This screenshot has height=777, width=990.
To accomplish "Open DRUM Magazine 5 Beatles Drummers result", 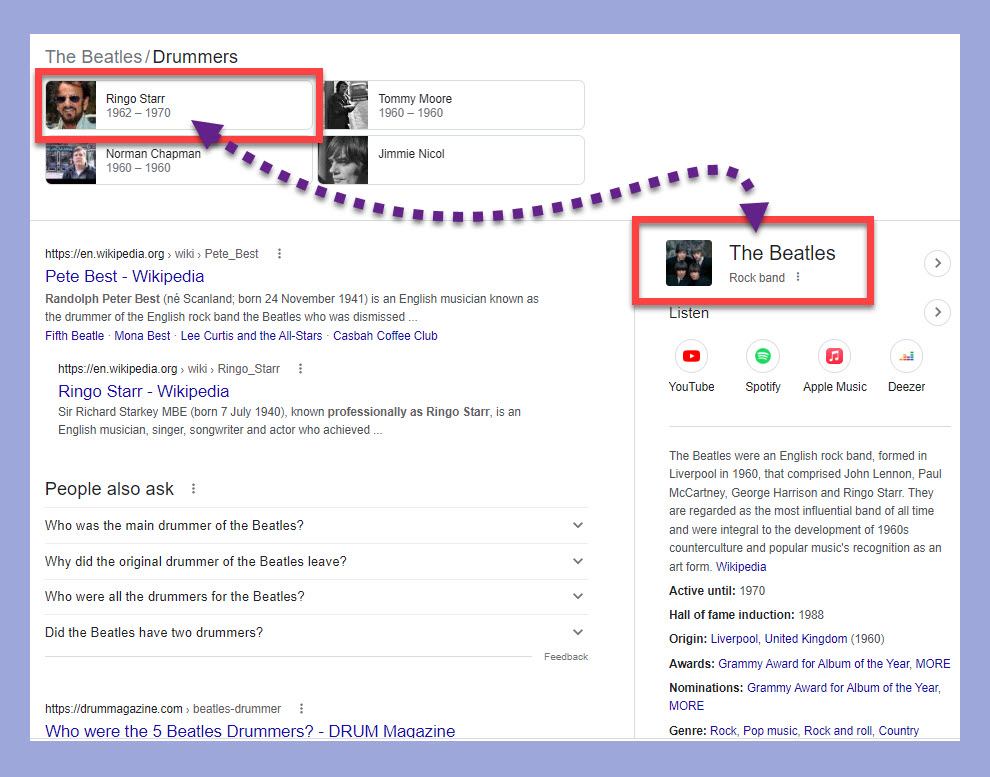I will pyautogui.click(x=250, y=731).
